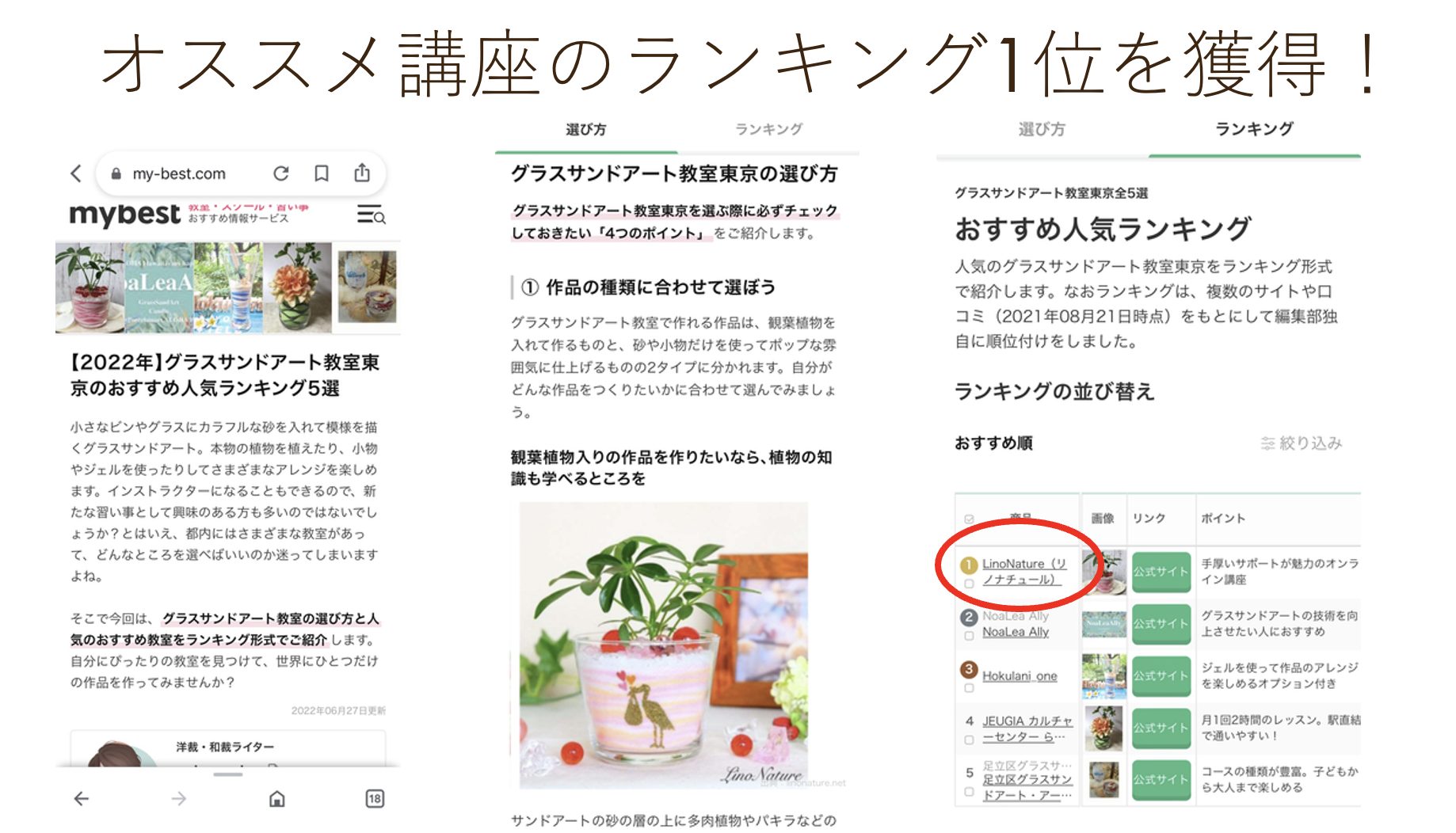
Task: Check the LinoNature row checkbox
Action: click(x=969, y=584)
